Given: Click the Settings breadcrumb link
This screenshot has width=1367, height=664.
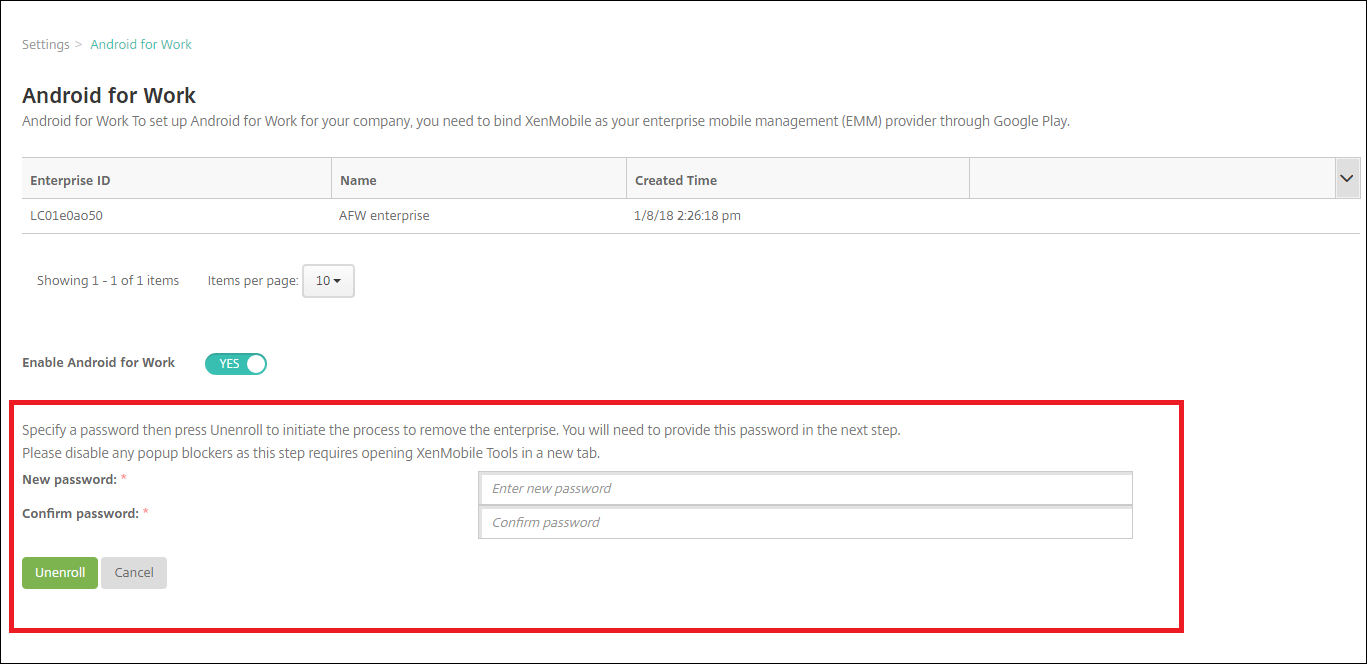Looking at the screenshot, I should [x=46, y=45].
